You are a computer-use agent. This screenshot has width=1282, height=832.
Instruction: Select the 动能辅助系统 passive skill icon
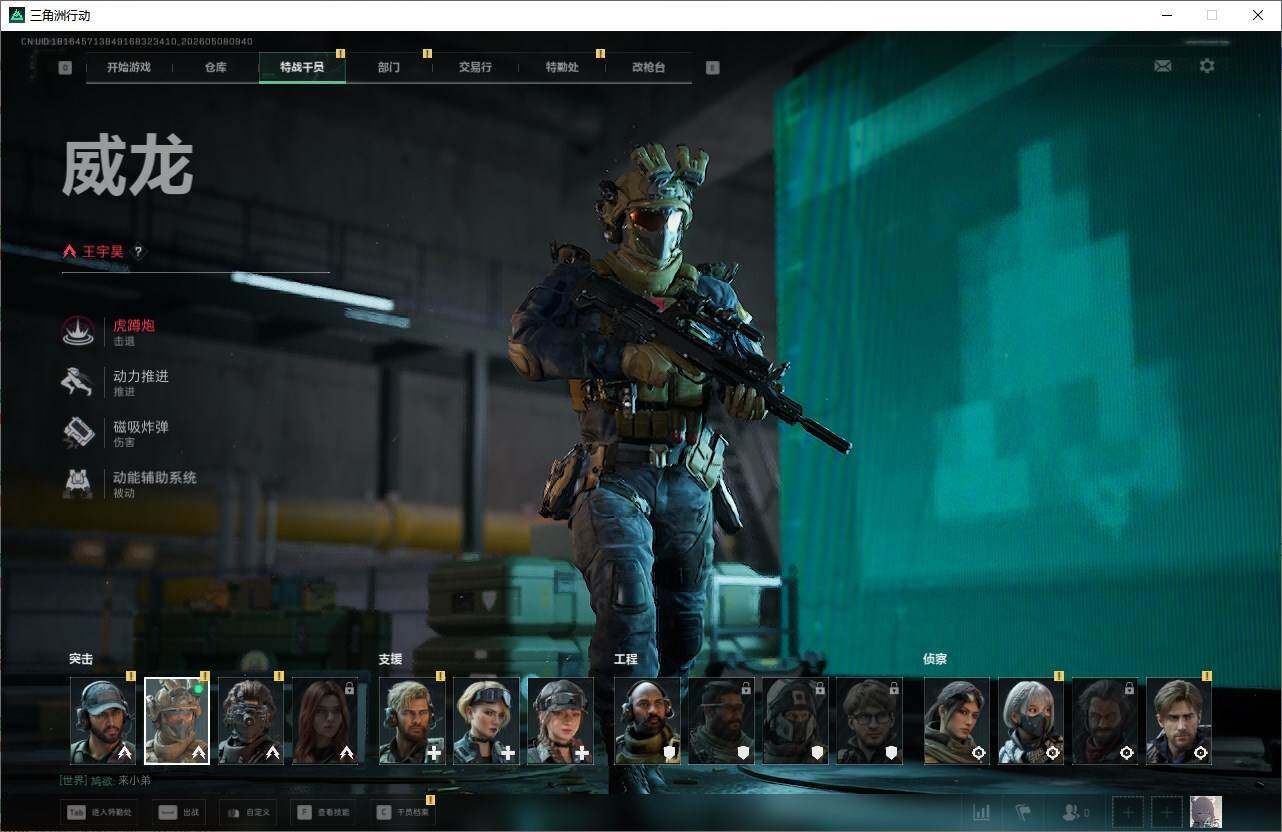[78, 484]
